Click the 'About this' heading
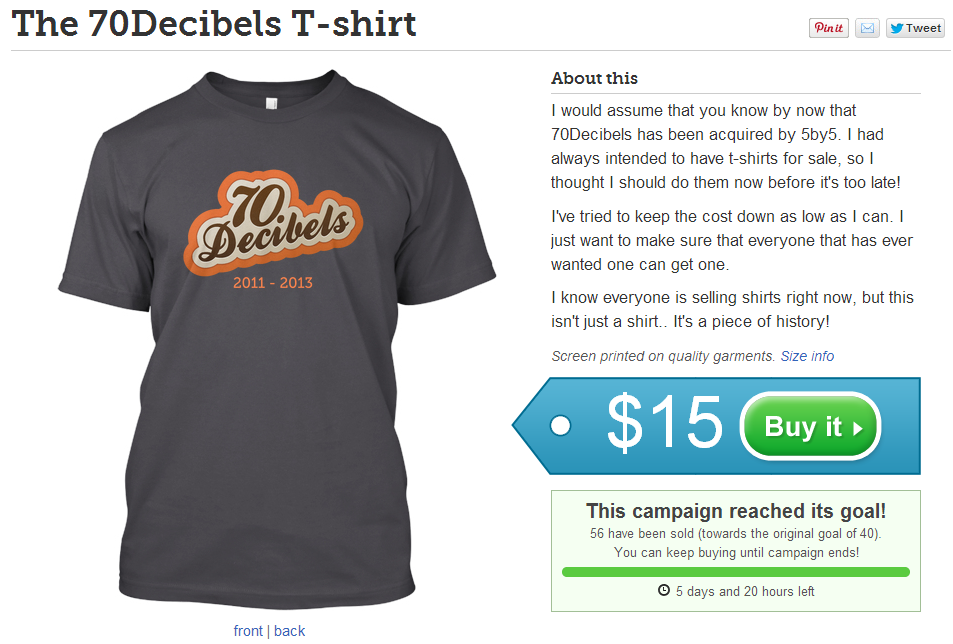This screenshot has width=953, height=644. (594, 78)
